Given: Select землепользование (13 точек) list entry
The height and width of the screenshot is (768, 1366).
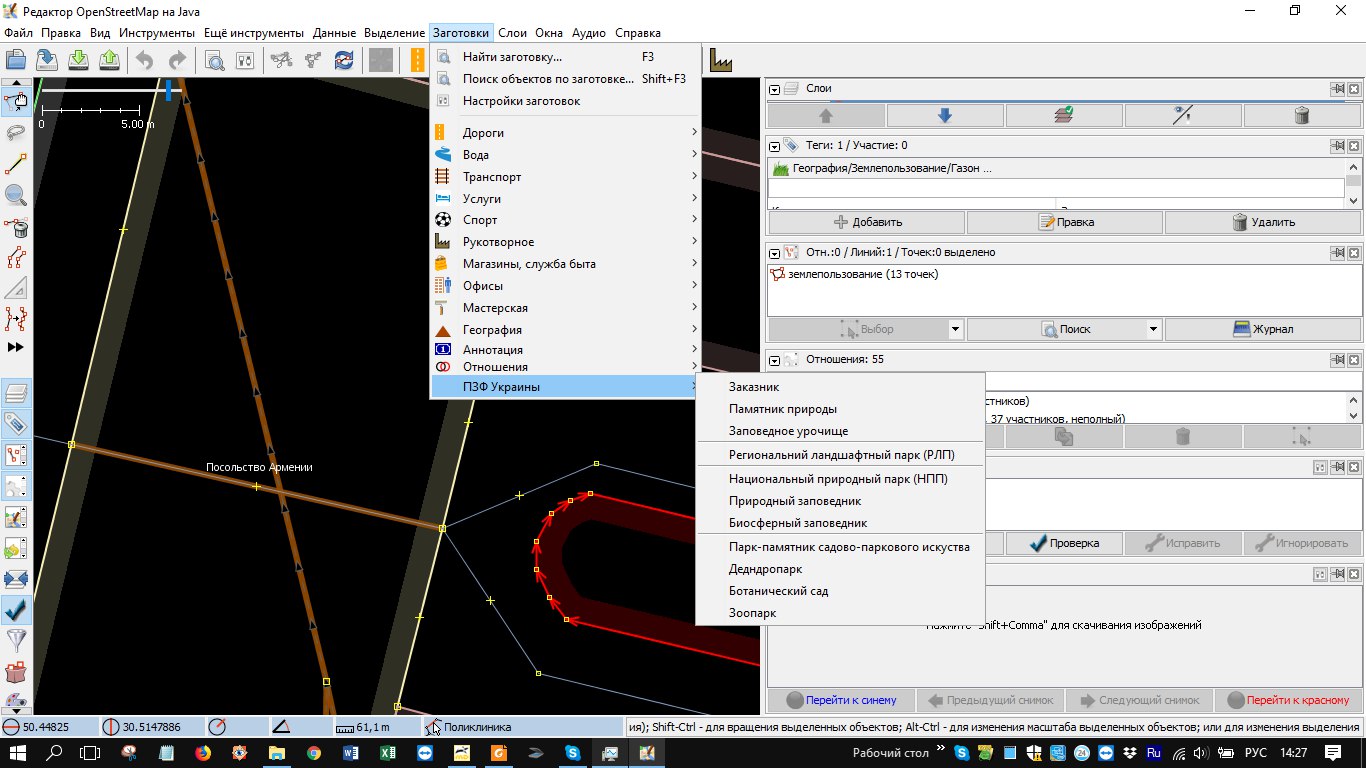Looking at the screenshot, I should click(x=1064, y=274).
